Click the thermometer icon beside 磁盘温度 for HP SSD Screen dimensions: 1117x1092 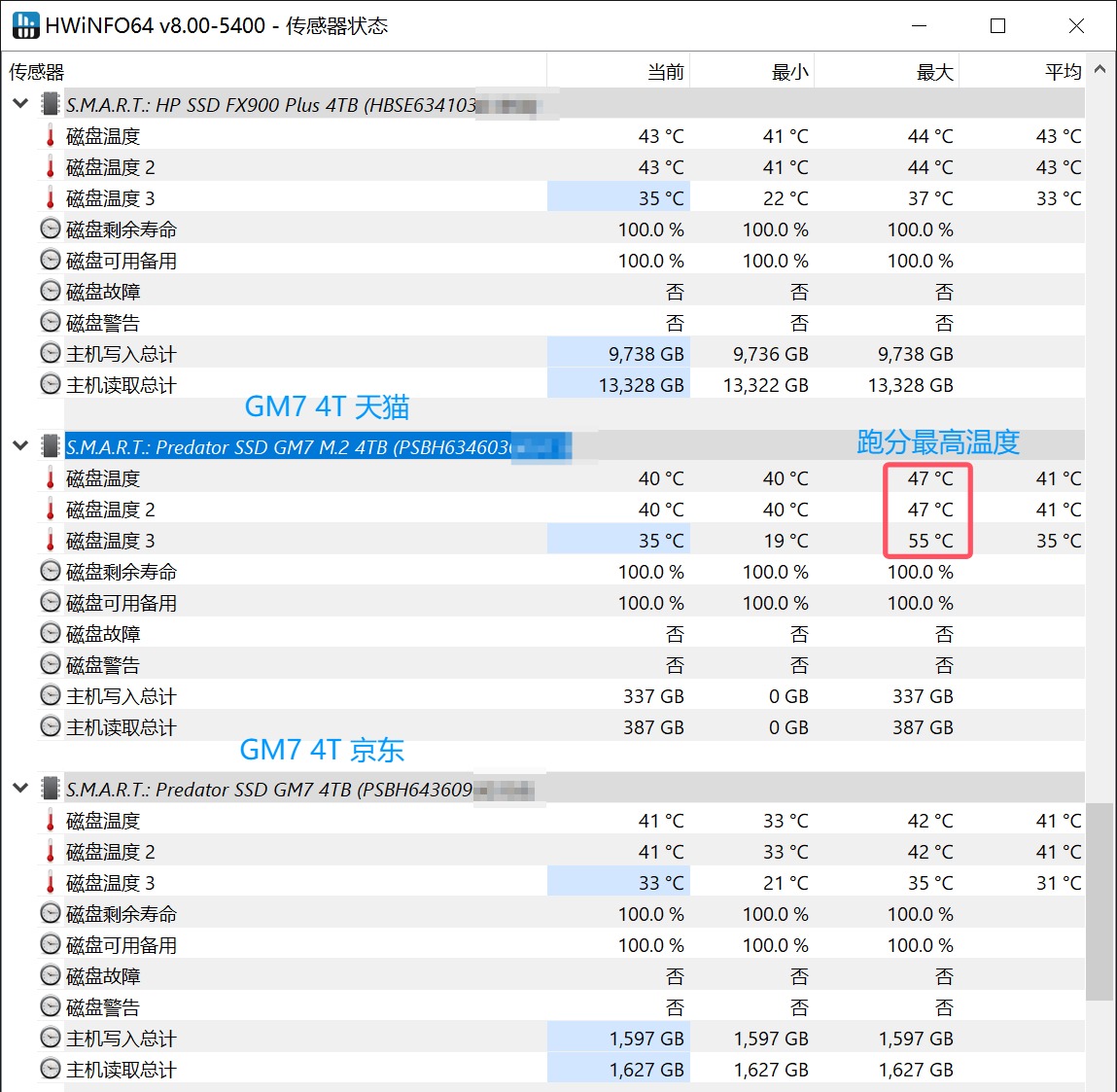49,135
